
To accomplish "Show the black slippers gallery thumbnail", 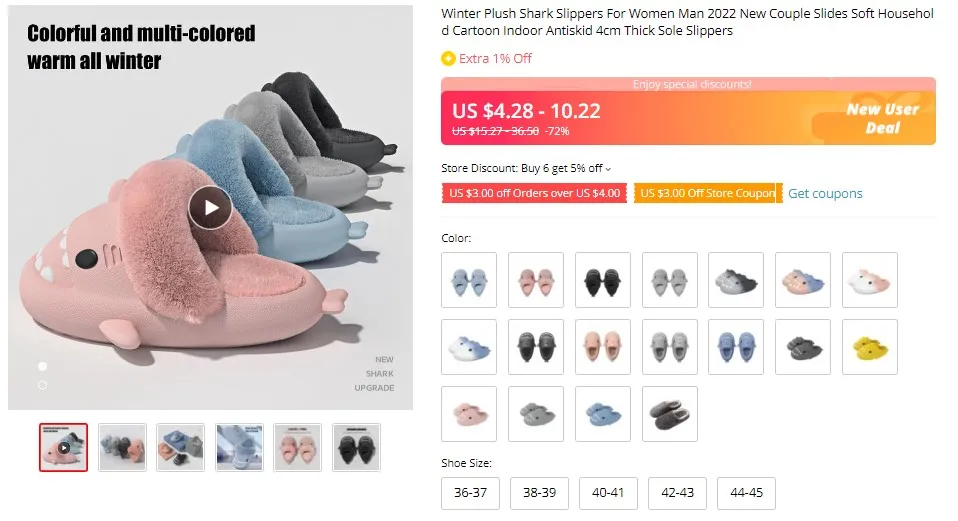I will click(x=356, y=447).
